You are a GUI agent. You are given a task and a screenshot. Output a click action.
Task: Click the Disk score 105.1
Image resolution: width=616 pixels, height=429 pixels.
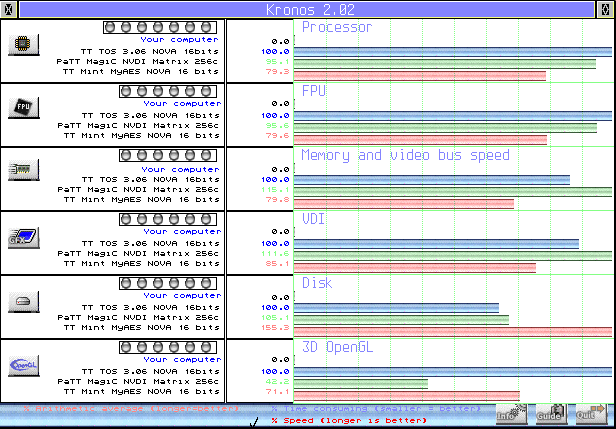click(275, 317)
